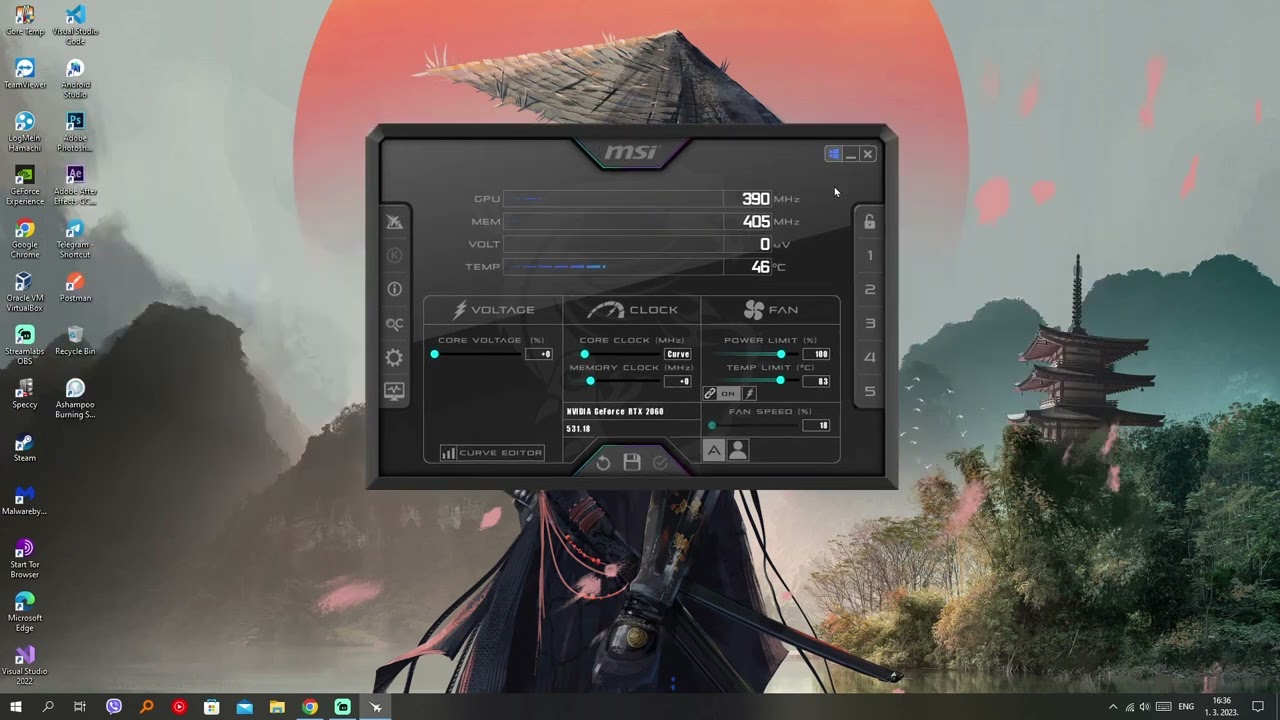Click the Memory Clock value field
Image resolution: width=1280 pixels, height=720 pixels.
[678, 381]
